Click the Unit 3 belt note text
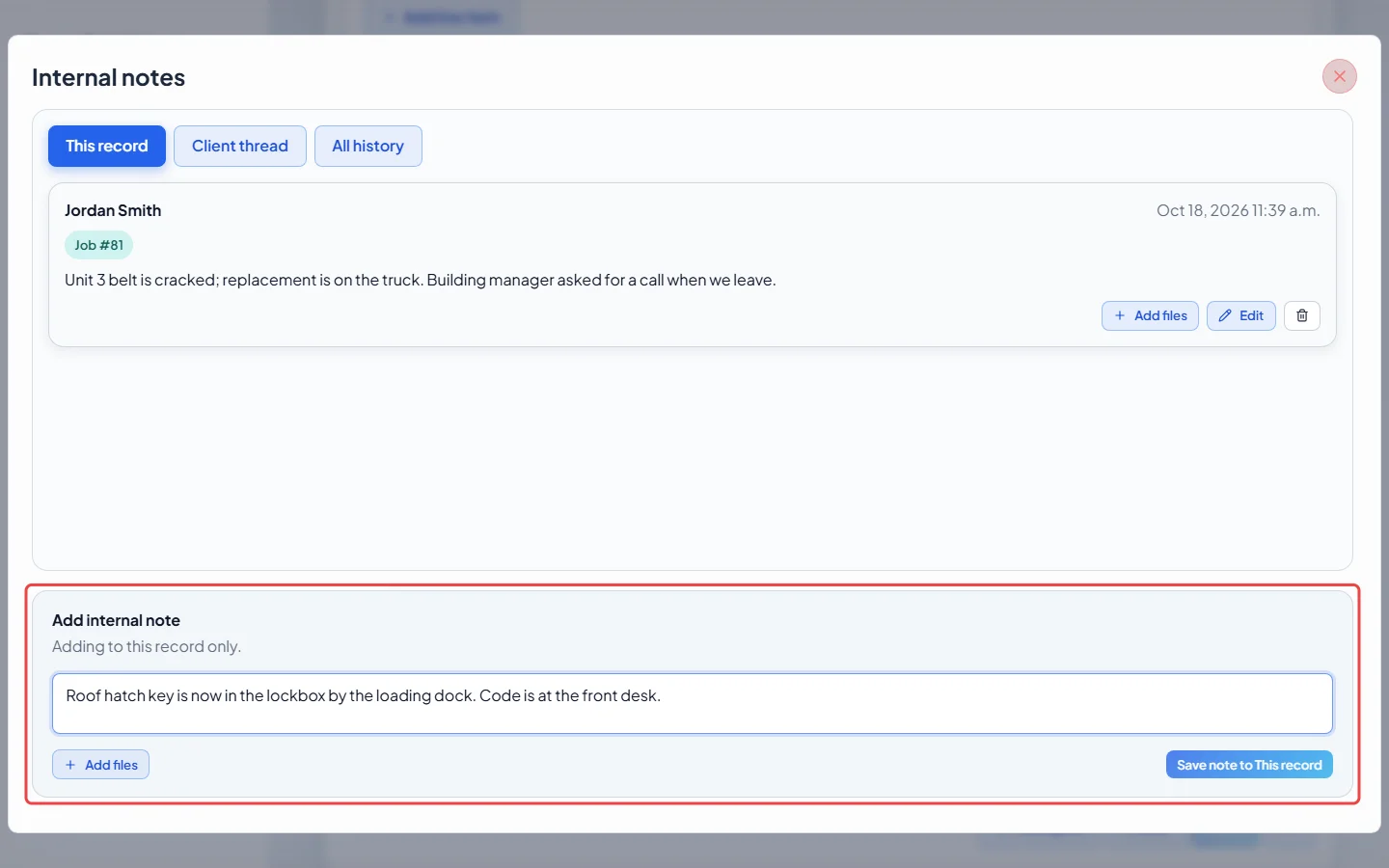This screenshot has width=1389, height=868. [420, 280]
